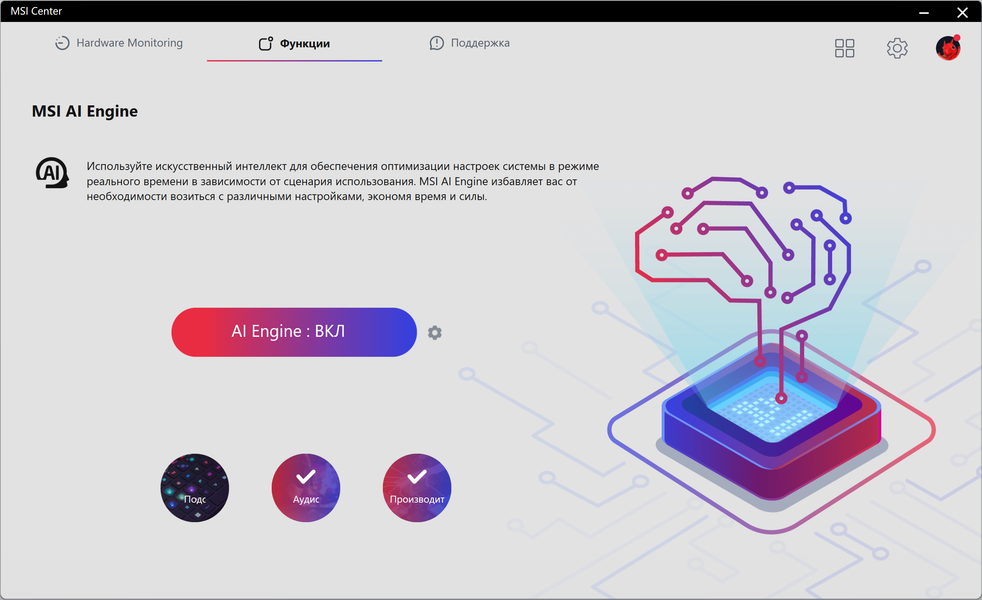Screen dimensions: 982x600
Task: Open the Поддержка tab
Action: point(470,43)
